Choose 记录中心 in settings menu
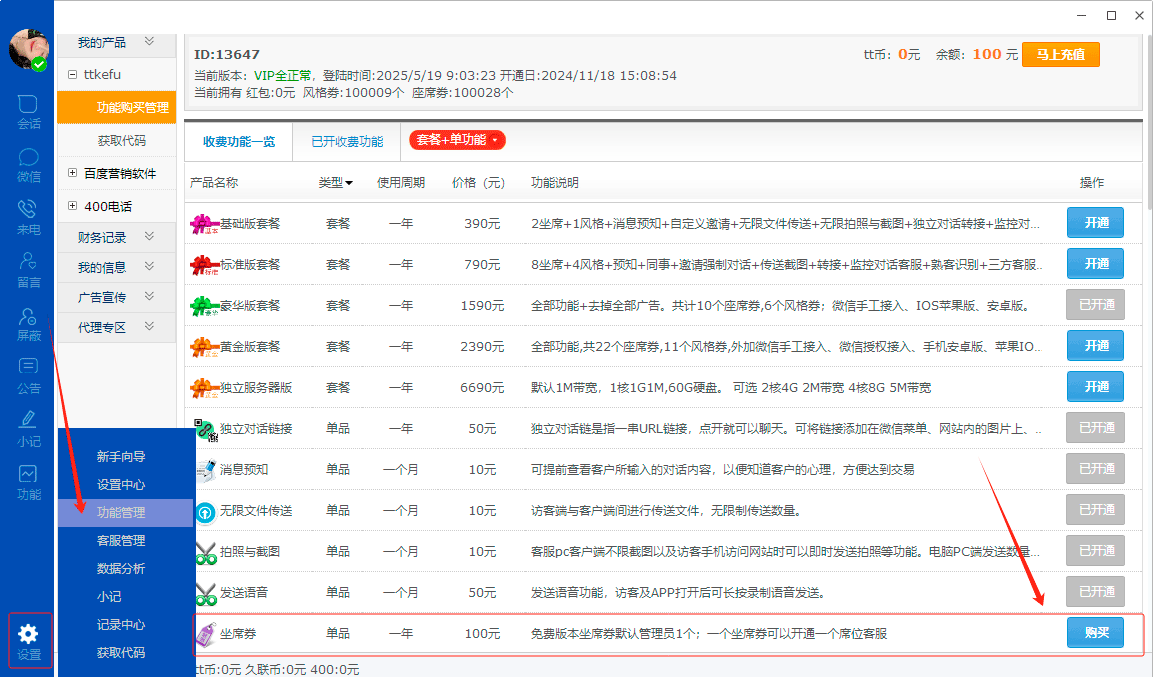 point(121,624)
